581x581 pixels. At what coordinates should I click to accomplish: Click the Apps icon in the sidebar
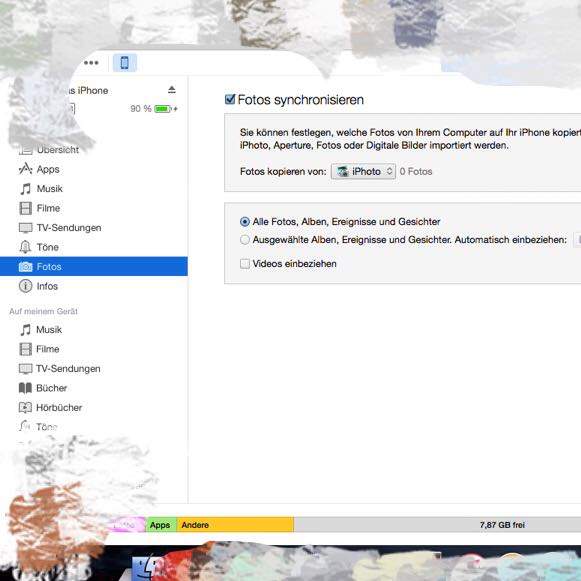[x=25, y=169]
